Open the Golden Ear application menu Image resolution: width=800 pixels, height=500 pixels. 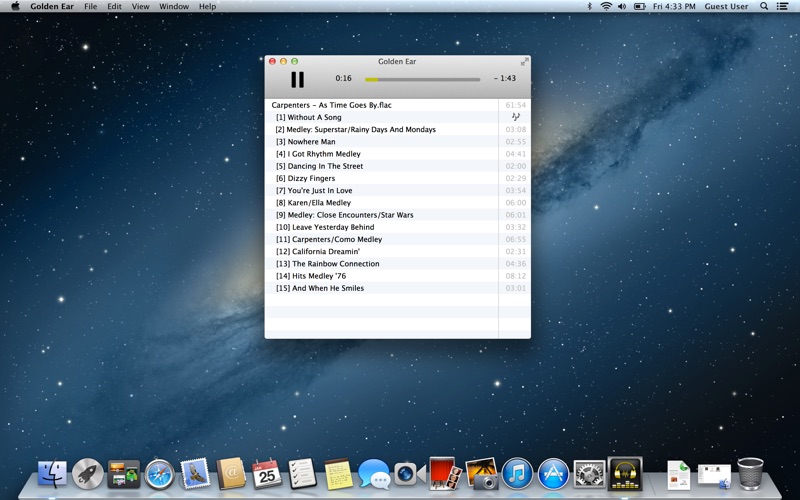[53, 6]
